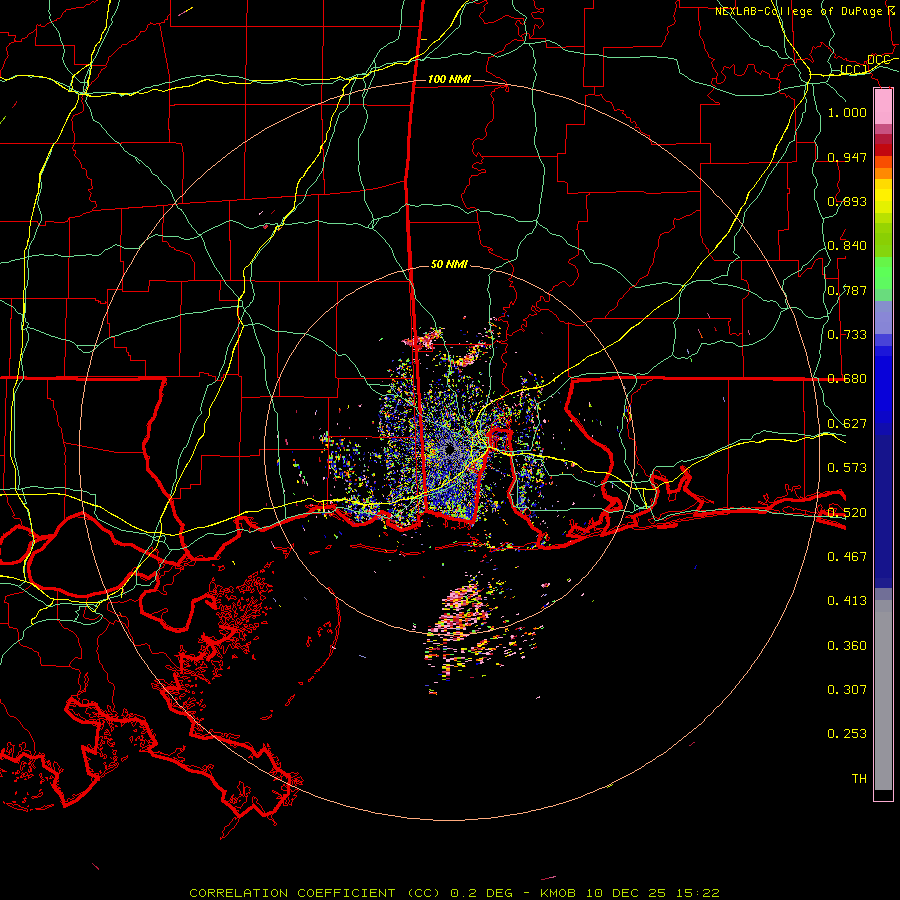Viewport: 900px width, 900px height.
Task: Pick the light pink swatch topping the color bar
Action: [883, 107]
